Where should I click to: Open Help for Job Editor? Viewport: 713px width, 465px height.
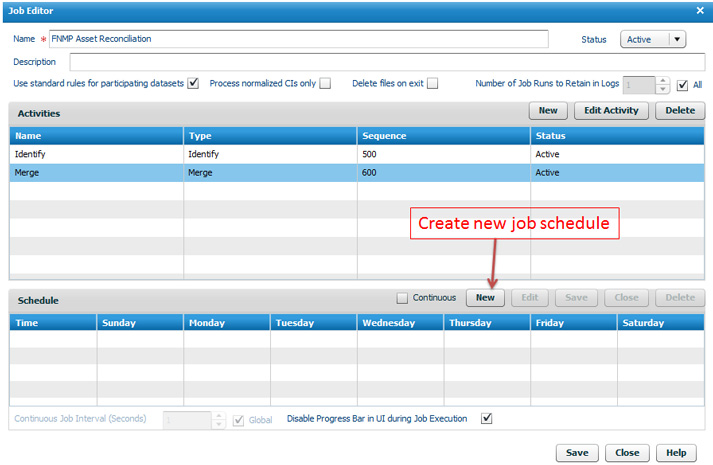click(x=676, y=452)
